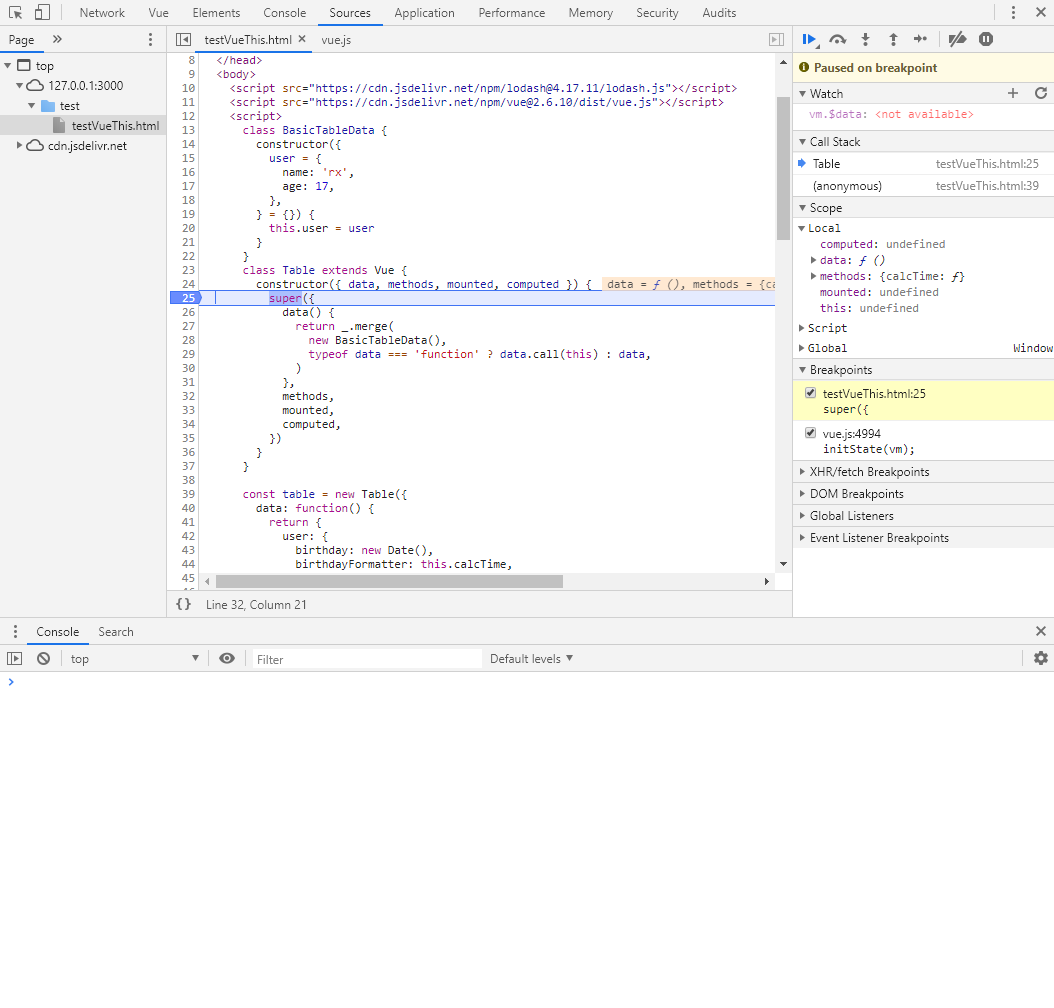Viewport: 1054px width, 1008px height.
Task: Toggle the vue.js:4994 breakpoint checkbox
Action: click(x=811, y=433)
